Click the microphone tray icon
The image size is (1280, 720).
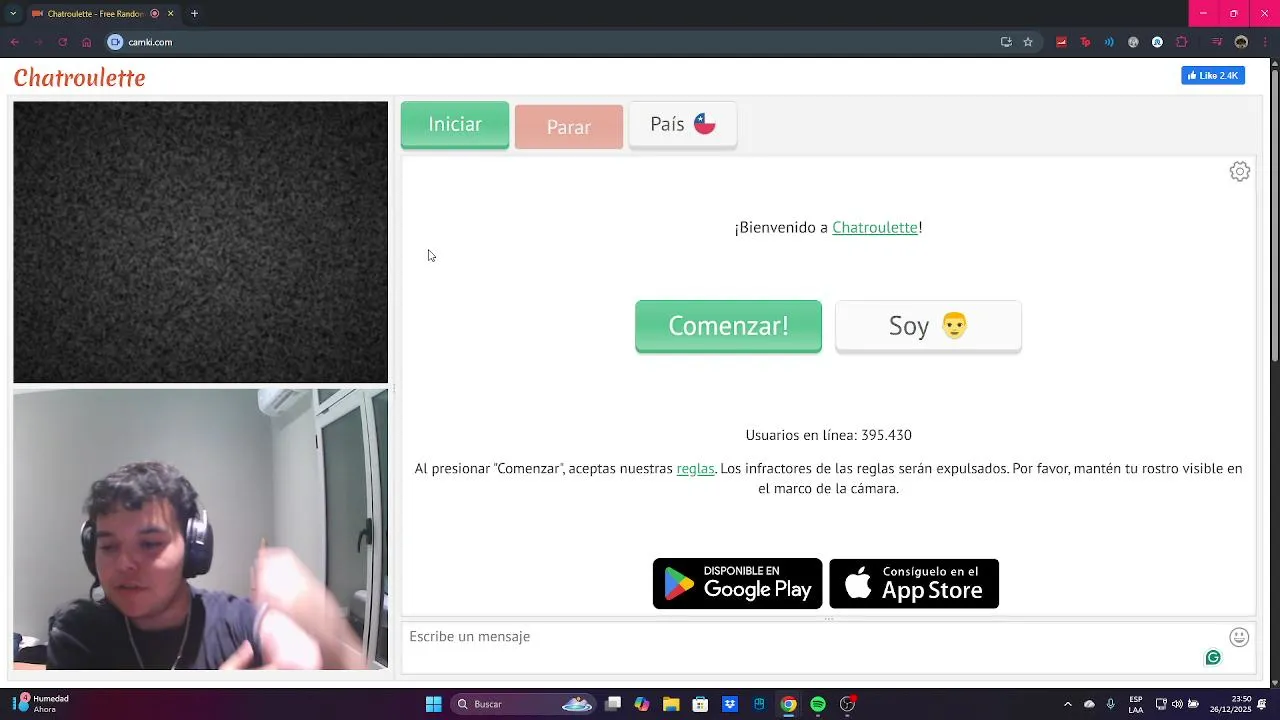(x=1110, y=704)
